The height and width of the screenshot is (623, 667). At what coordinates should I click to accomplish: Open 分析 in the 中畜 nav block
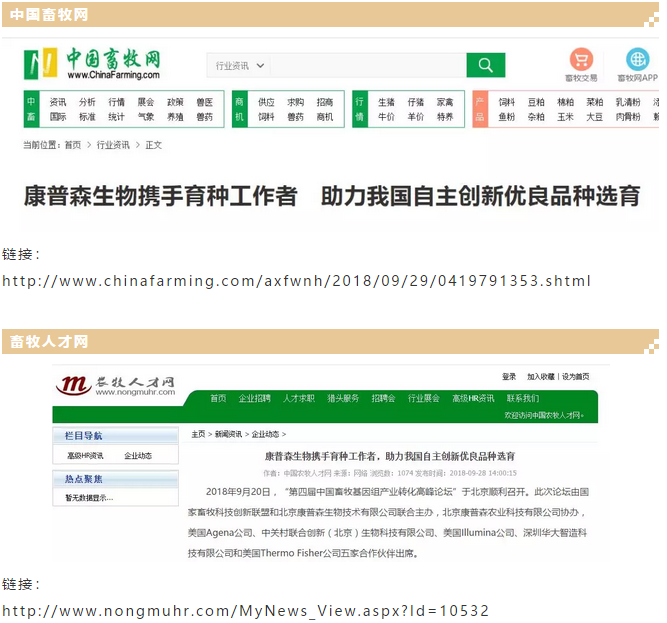coord(87,102)
